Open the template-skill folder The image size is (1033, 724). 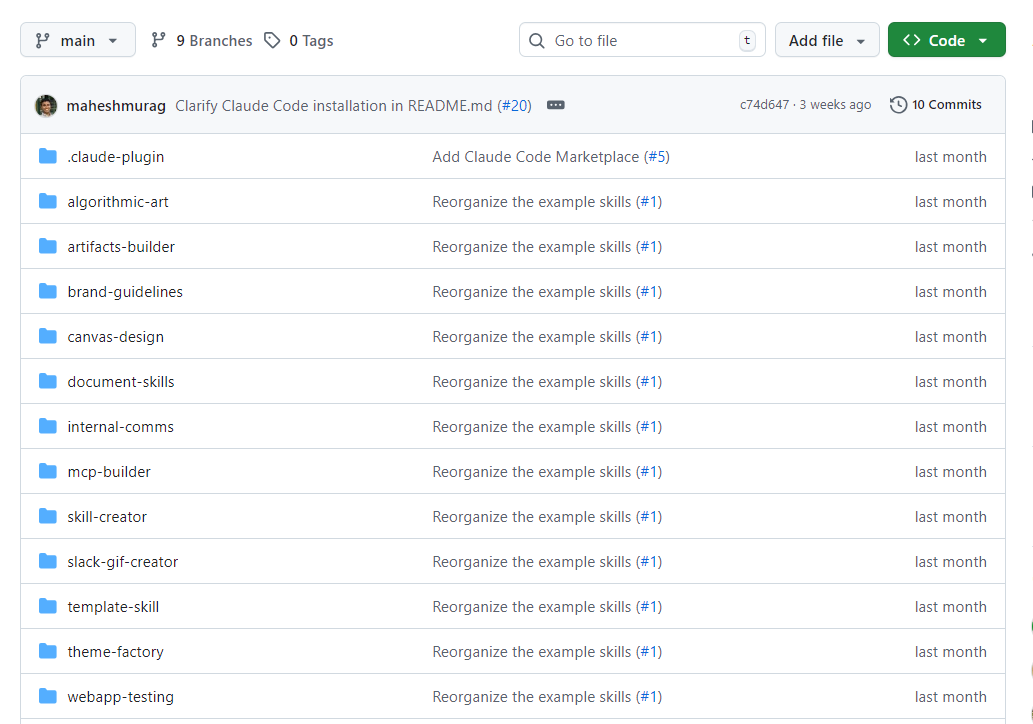click(x=113, y=607)
